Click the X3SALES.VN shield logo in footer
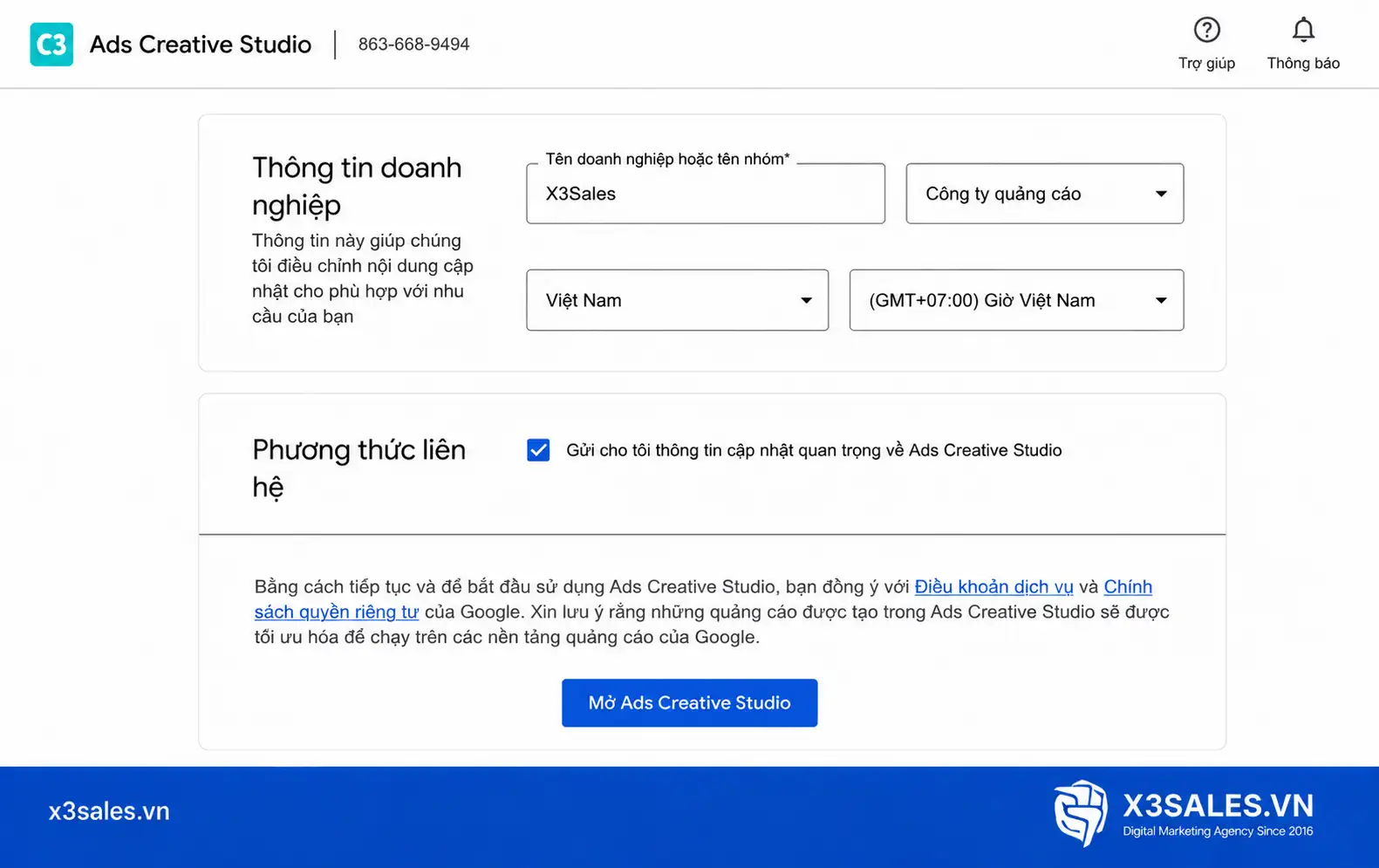 coord(1081,813)
